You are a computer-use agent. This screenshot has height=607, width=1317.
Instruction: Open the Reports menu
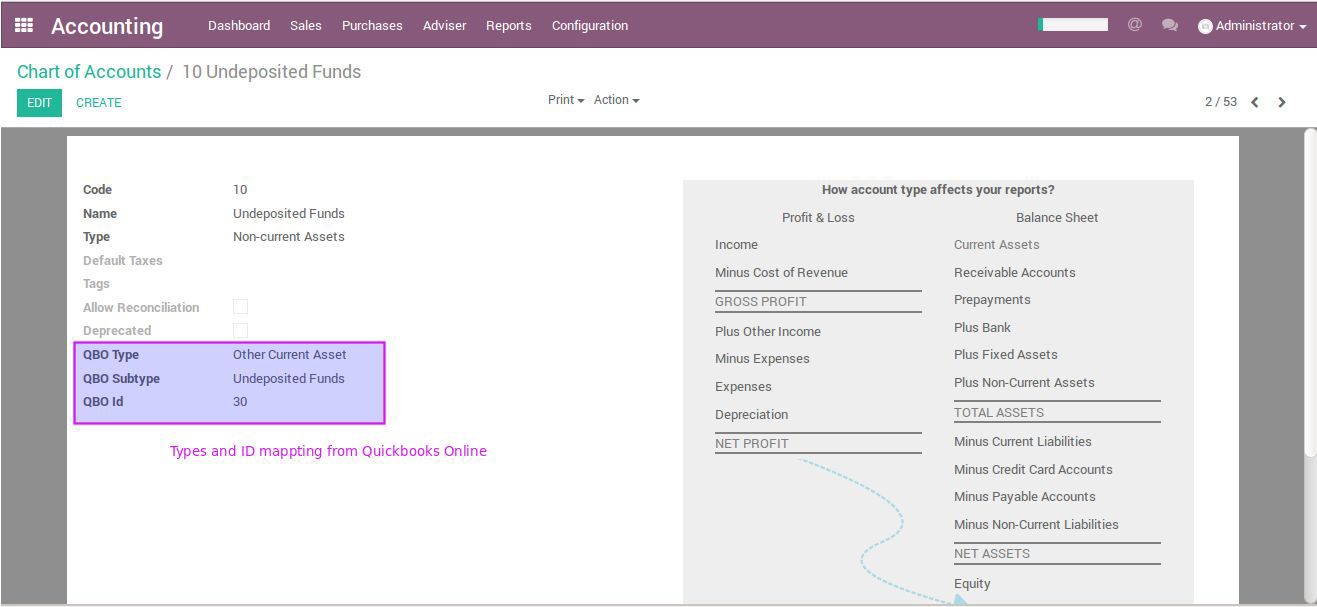click(509, 25)
